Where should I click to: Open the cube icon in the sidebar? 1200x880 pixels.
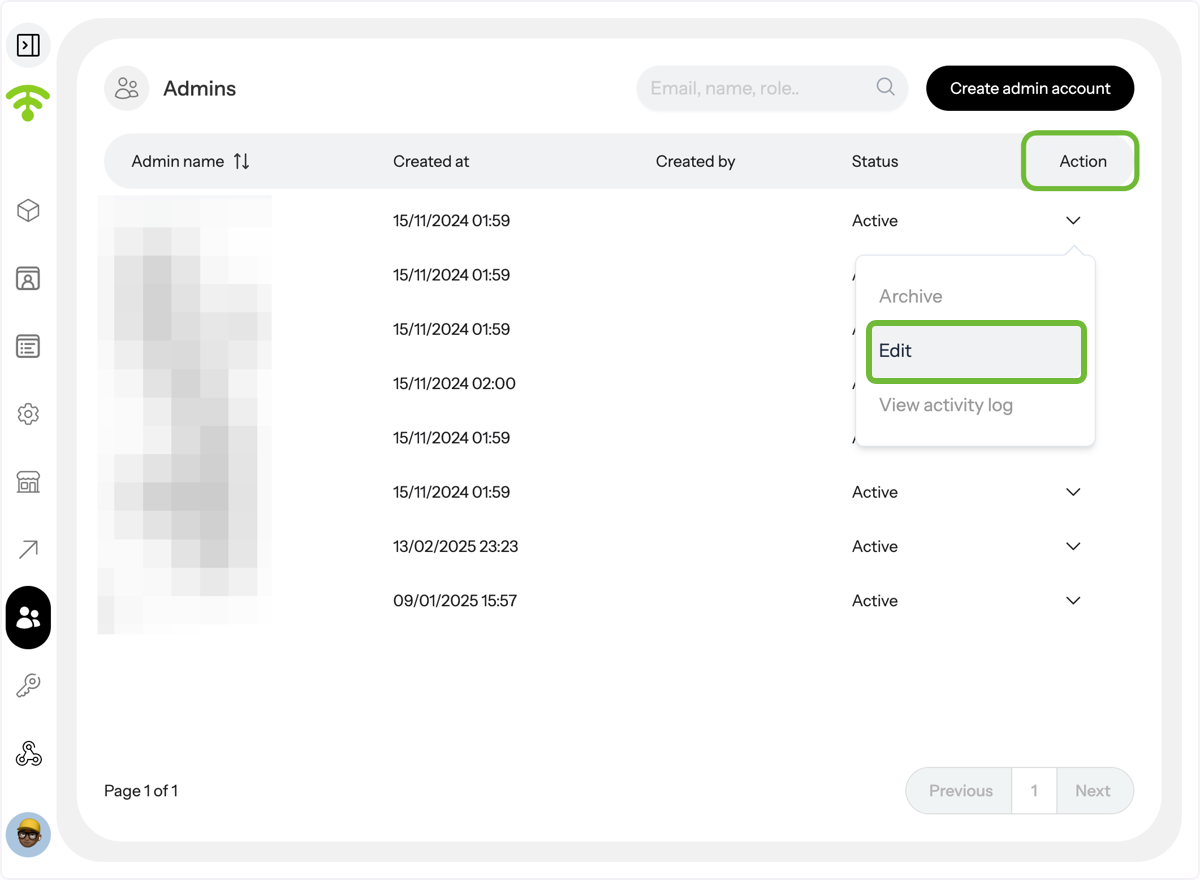pos(28,210)
